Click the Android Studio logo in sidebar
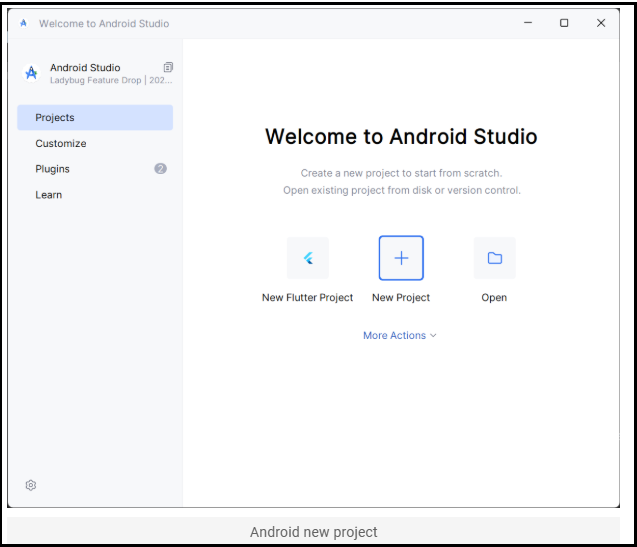637x547 pixels. [x=31, y=73]
